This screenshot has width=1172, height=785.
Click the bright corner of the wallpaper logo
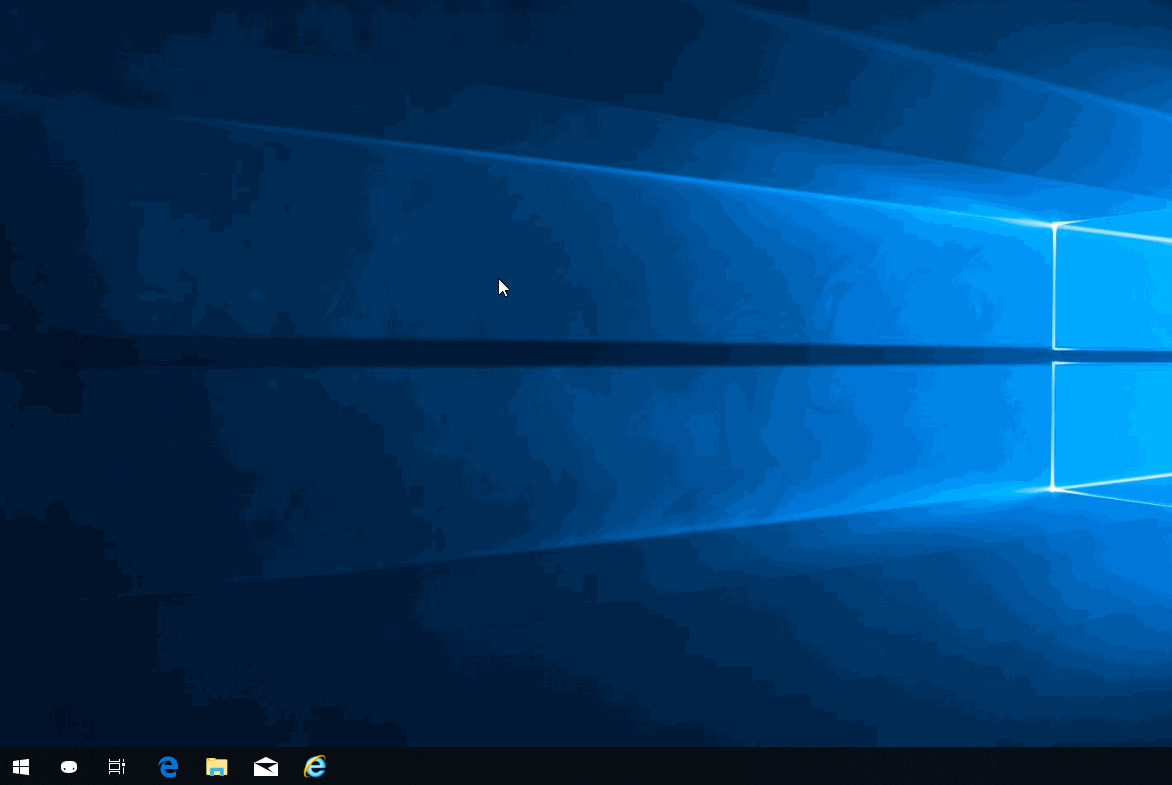pos(1054,226)
